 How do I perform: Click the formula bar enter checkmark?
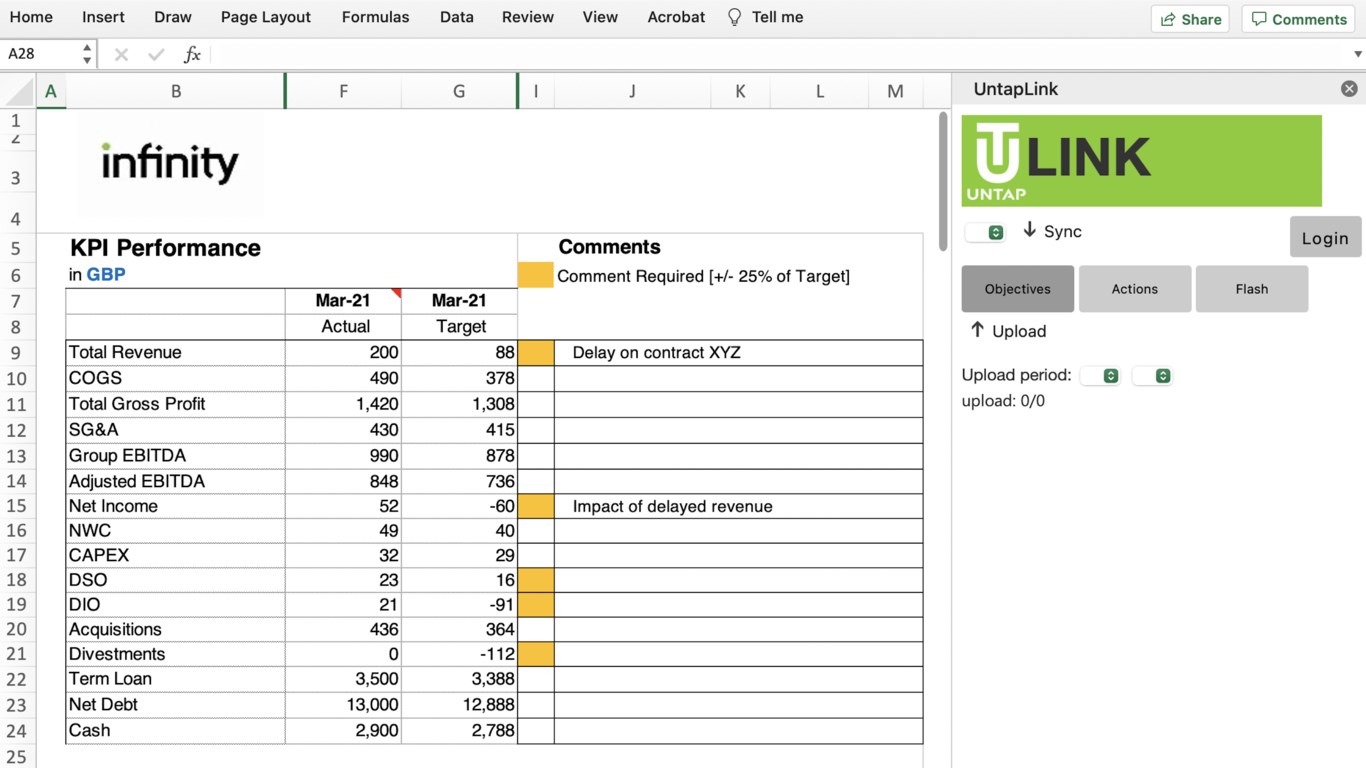coord(156,55)
